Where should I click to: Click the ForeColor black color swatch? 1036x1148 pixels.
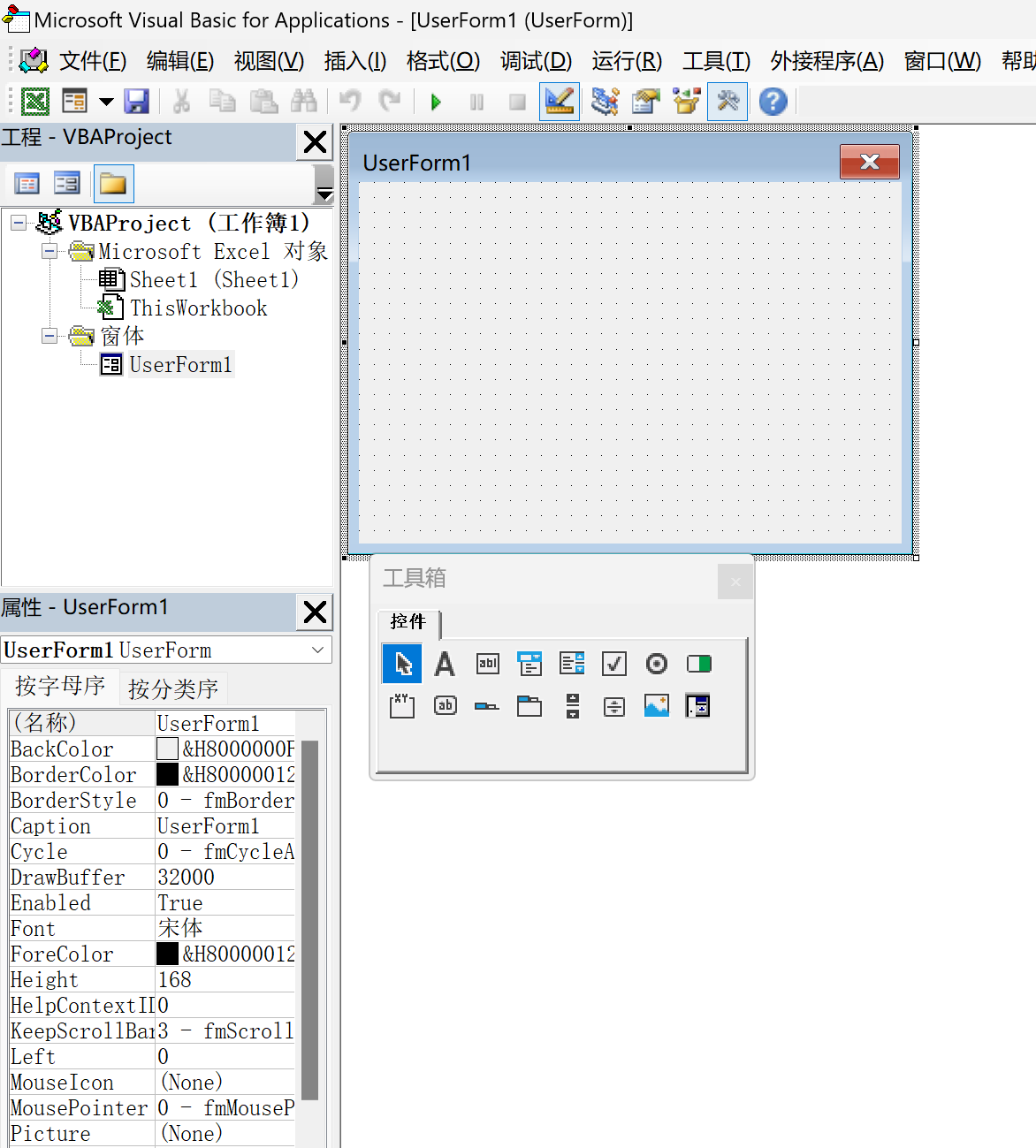(167, 954)
